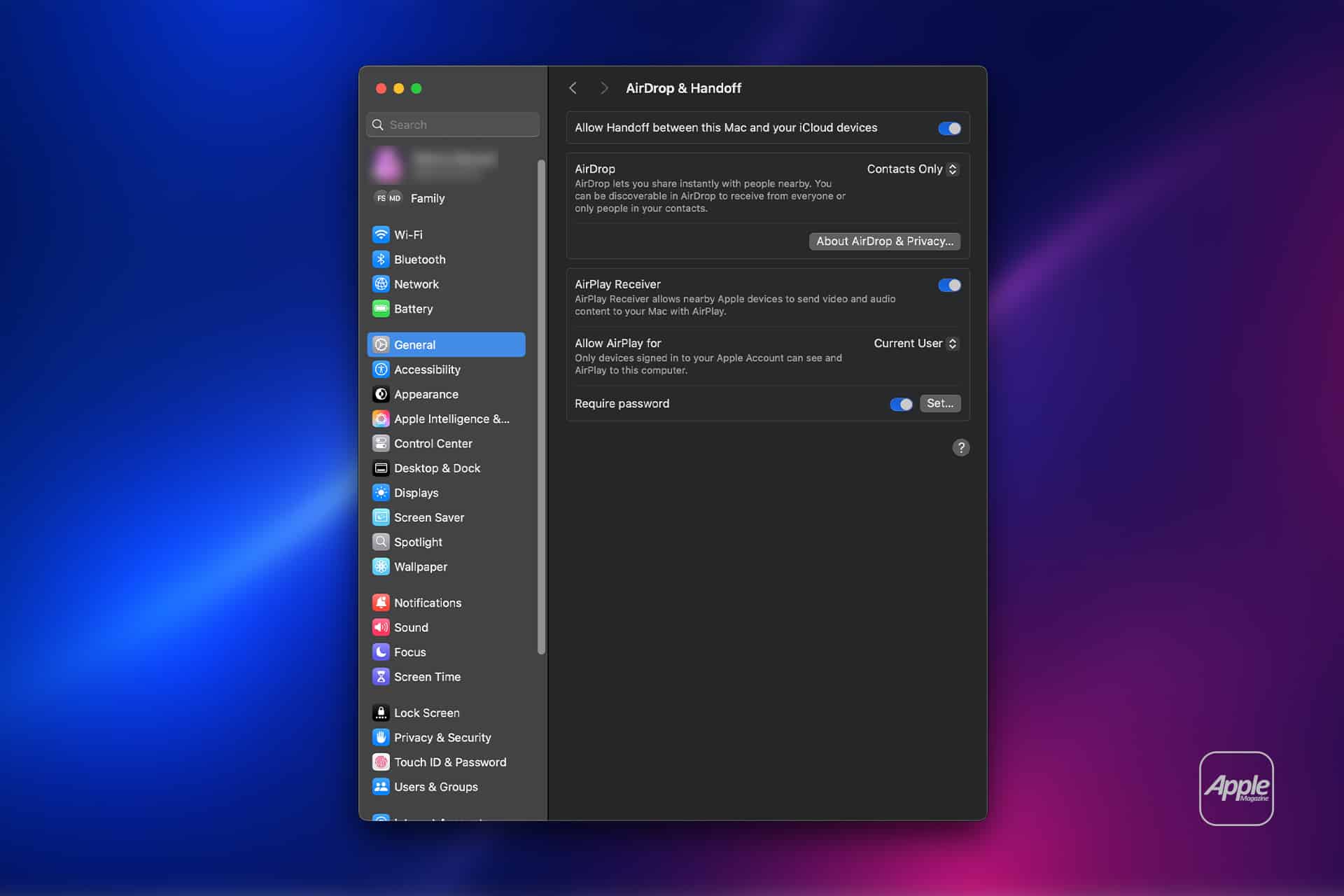The width and height of the screenshot is (1344, 896).
Task: Open help with the question mark button
Action: click(x=961, y=447)
